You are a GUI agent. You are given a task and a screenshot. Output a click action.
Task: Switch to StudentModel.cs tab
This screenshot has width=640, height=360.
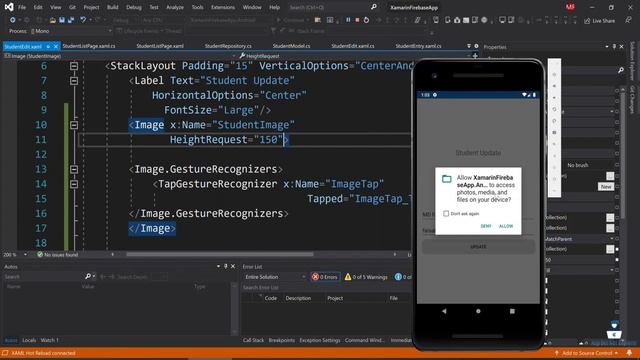(291, 46)
